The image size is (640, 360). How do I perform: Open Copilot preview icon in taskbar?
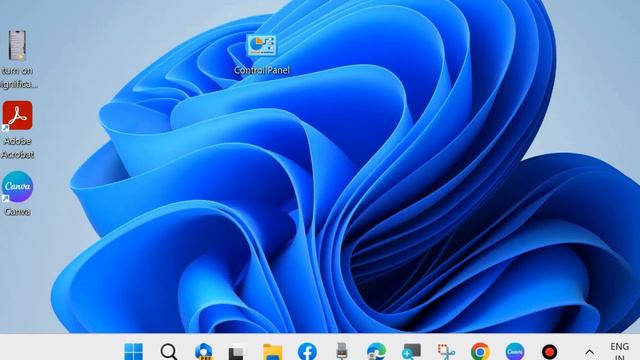tap(203, 351)
